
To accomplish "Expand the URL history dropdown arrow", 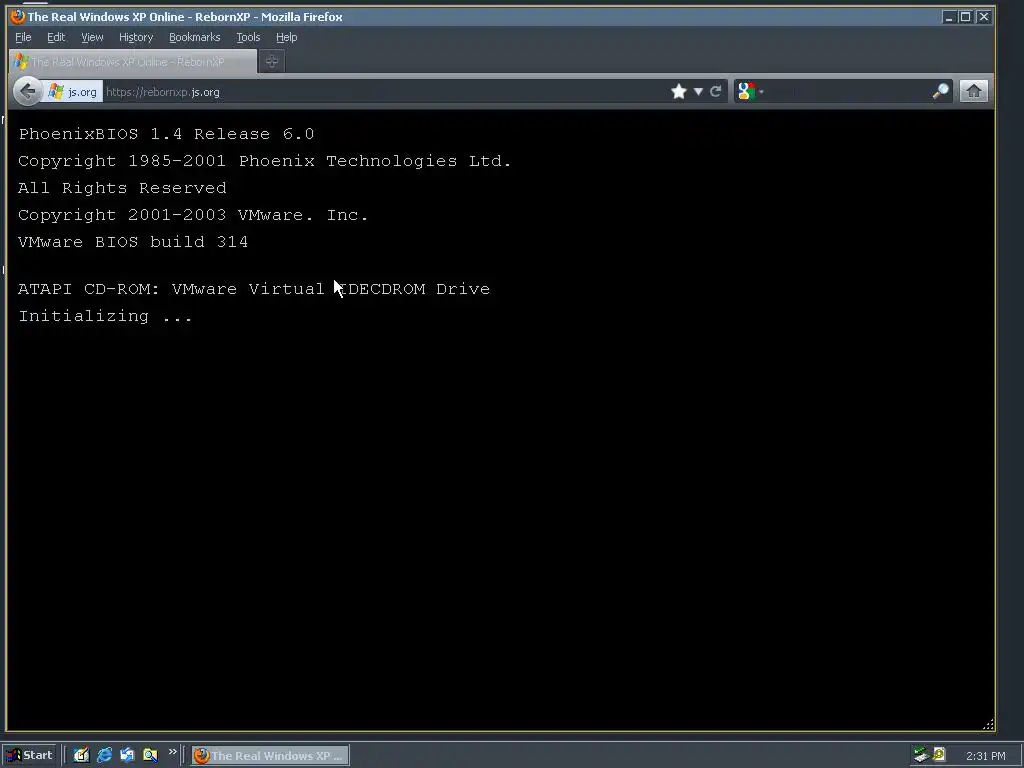I will 698,92.
